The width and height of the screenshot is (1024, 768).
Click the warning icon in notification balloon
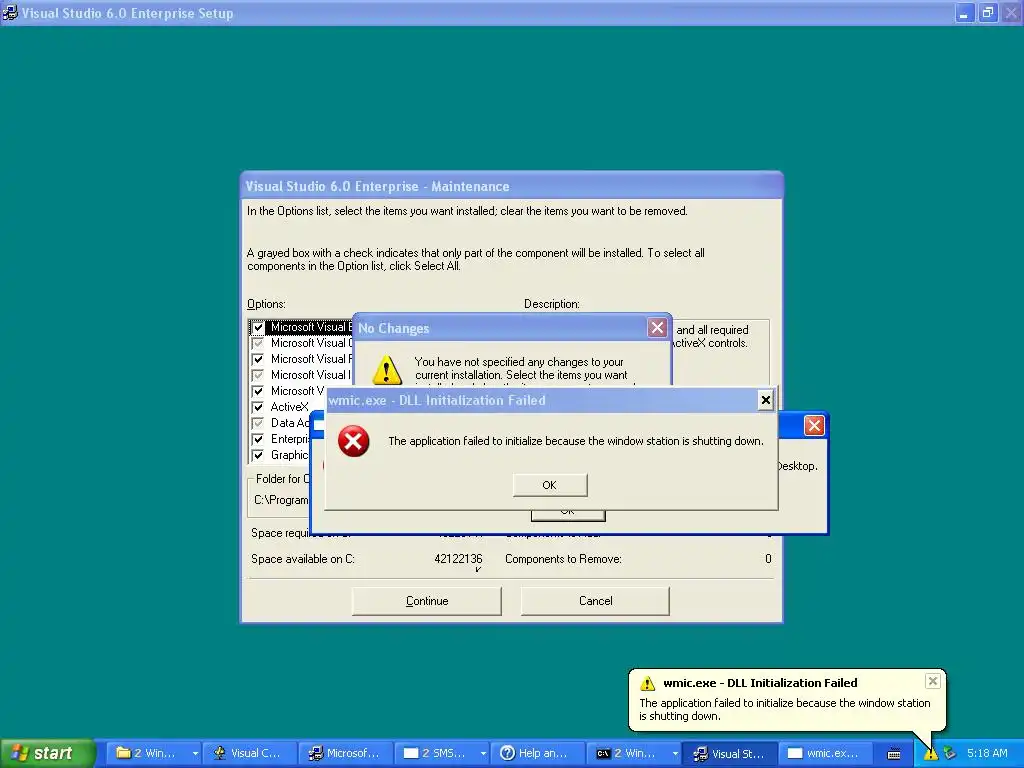coord(647,683)
